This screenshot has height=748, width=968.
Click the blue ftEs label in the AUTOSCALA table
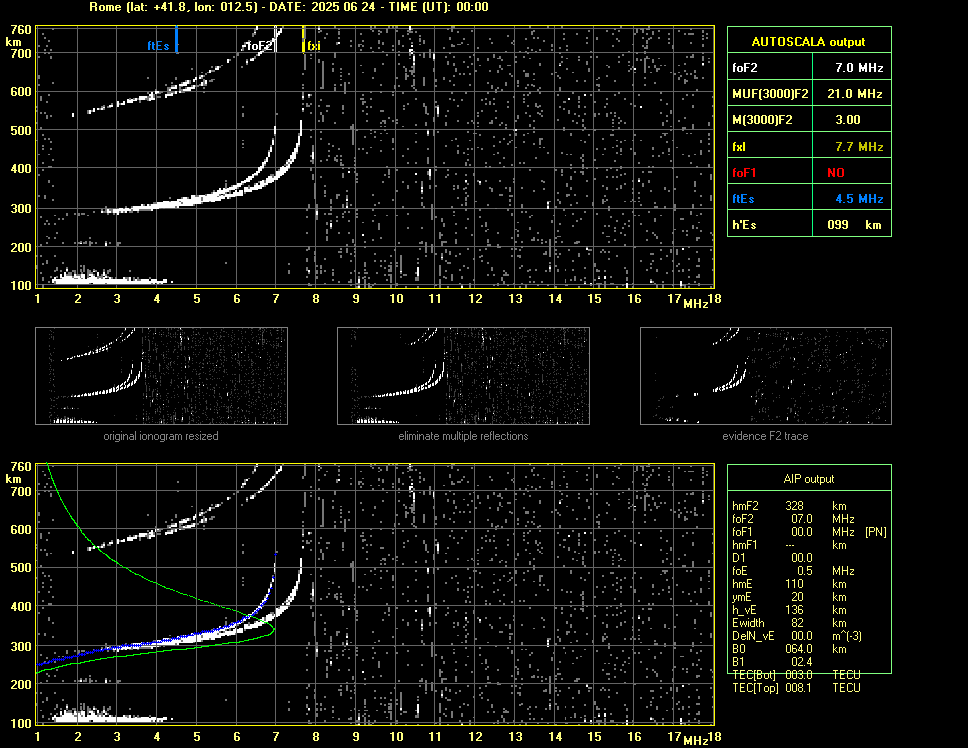pos(743,199)
